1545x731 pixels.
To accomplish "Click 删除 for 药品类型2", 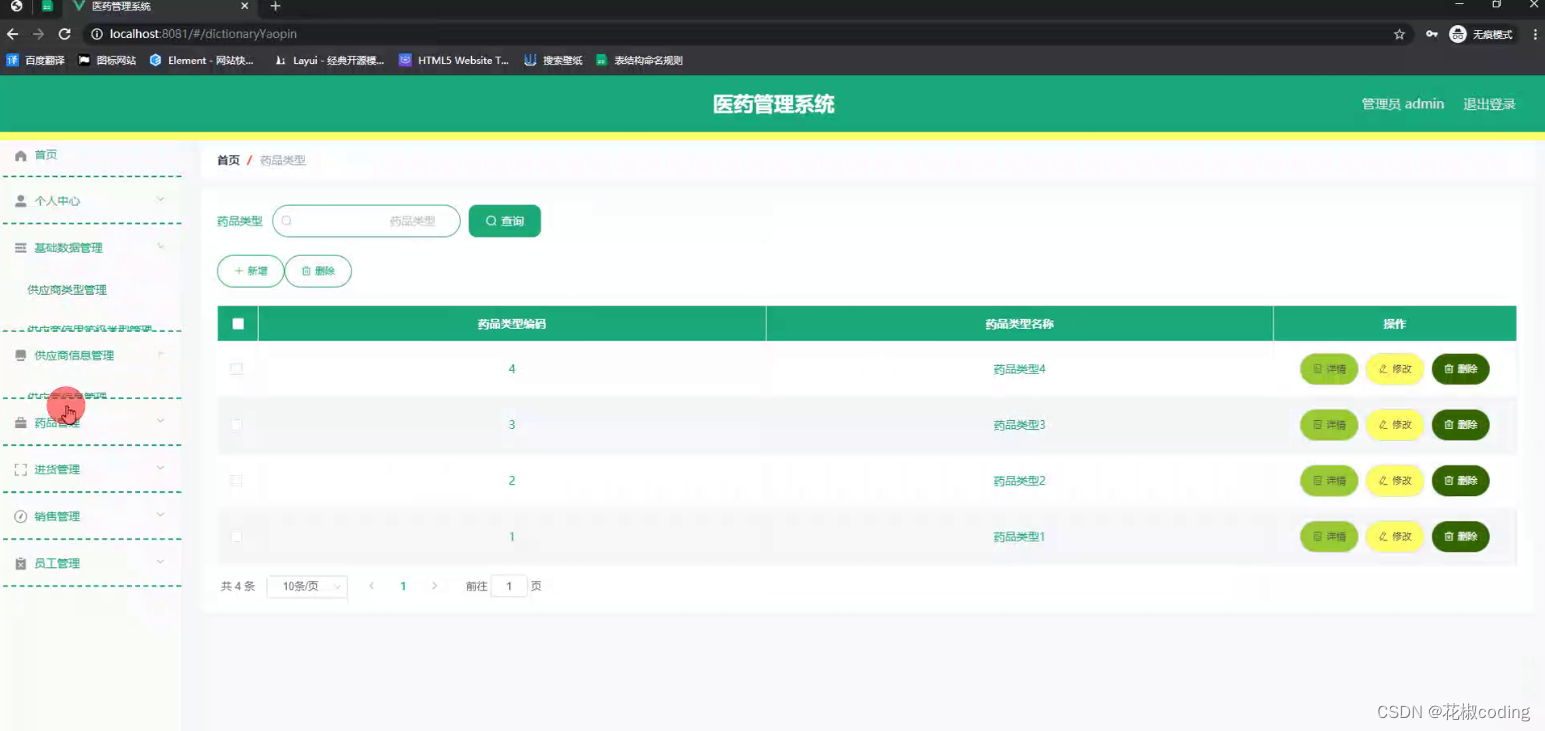I will [x=1461, y=481].
